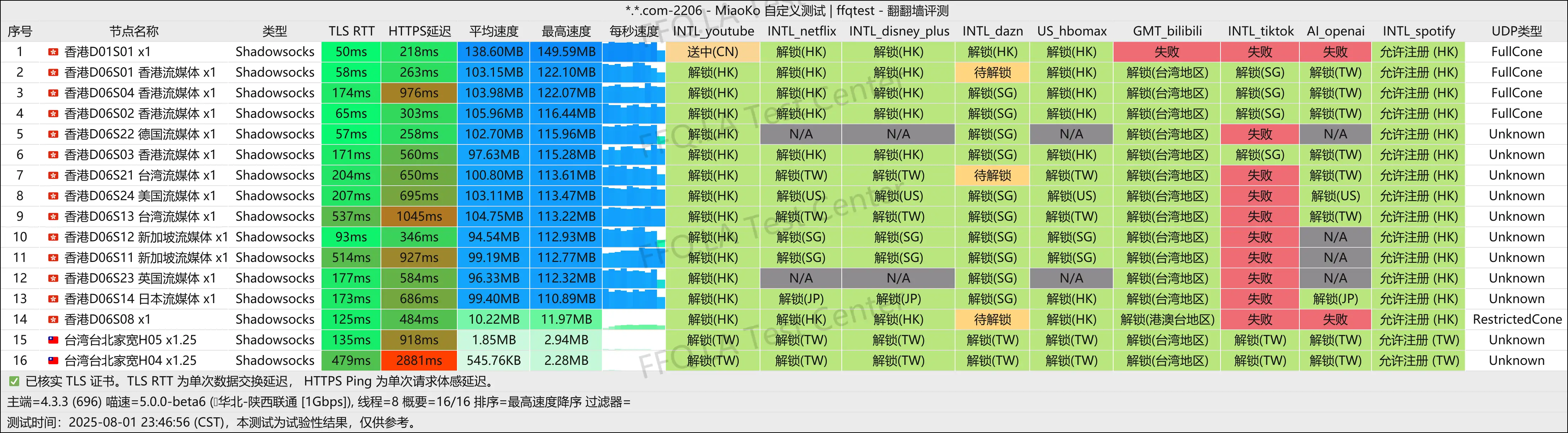Click the FullCone cell in row 4
The width and height of the screenshot is (1568, 433).
point(1517,114)
